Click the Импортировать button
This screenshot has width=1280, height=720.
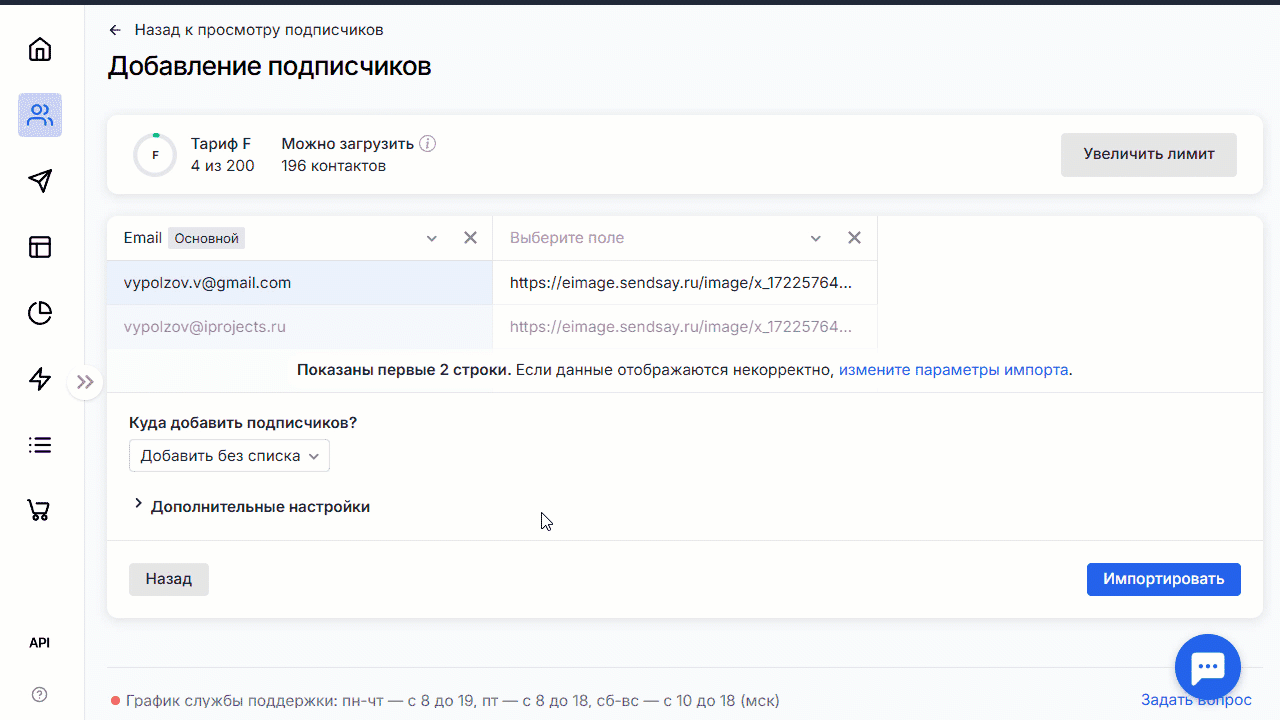1163,579
